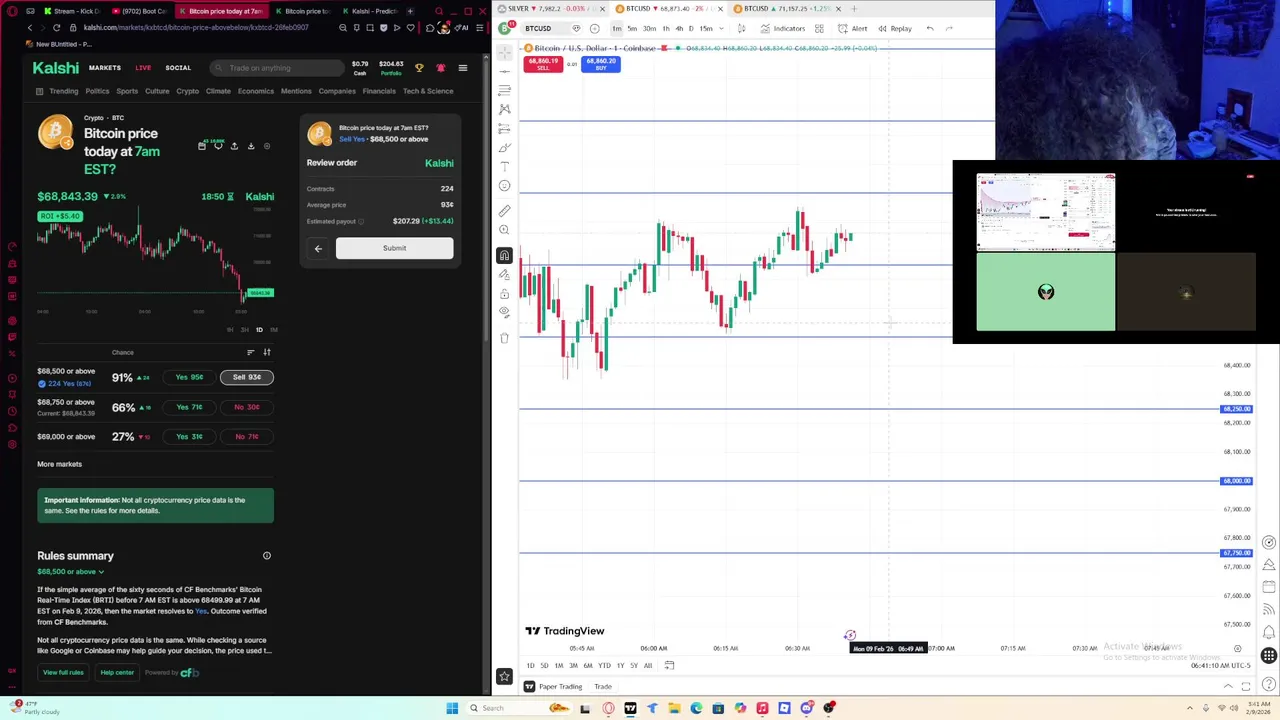Click the taskbar weather widget
The height and width of the screenshot is (720, 1280).
pyautogui.click(x=35, y=708)
